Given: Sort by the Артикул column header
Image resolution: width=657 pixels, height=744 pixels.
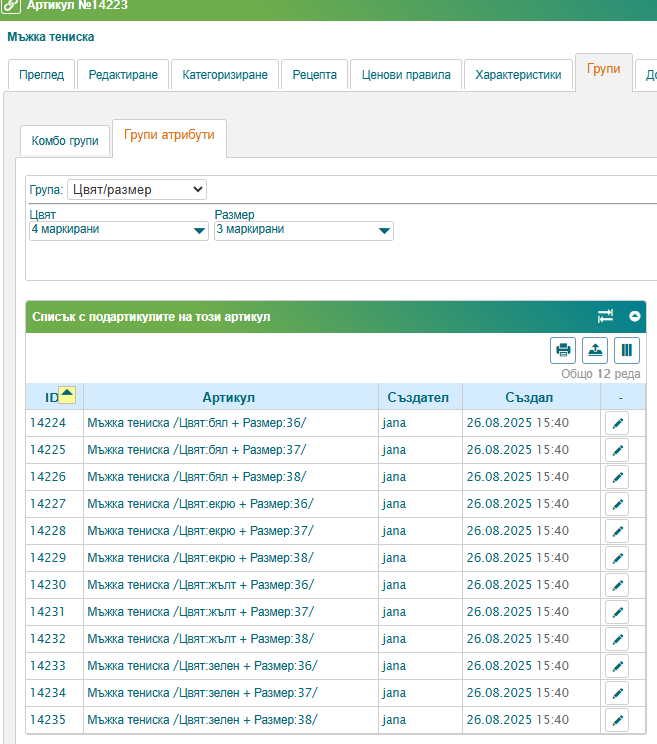Looking at the screenshot, I should point(229,397).
